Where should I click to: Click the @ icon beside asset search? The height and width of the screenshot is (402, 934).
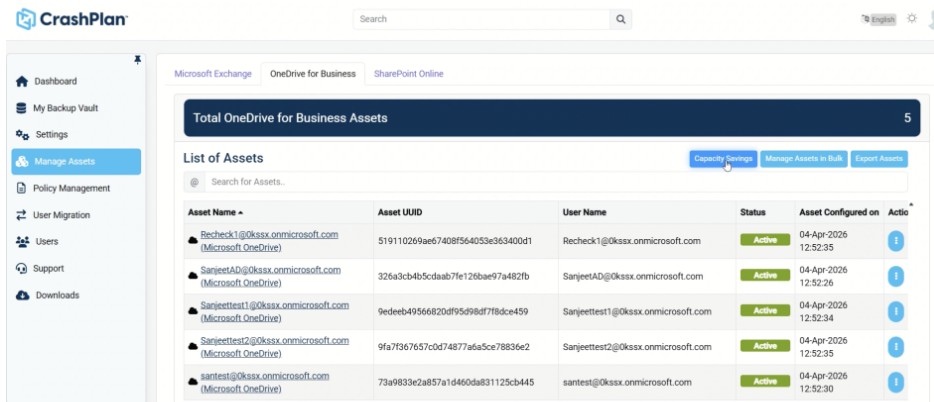pyautogui.click(x=194, y=182)
